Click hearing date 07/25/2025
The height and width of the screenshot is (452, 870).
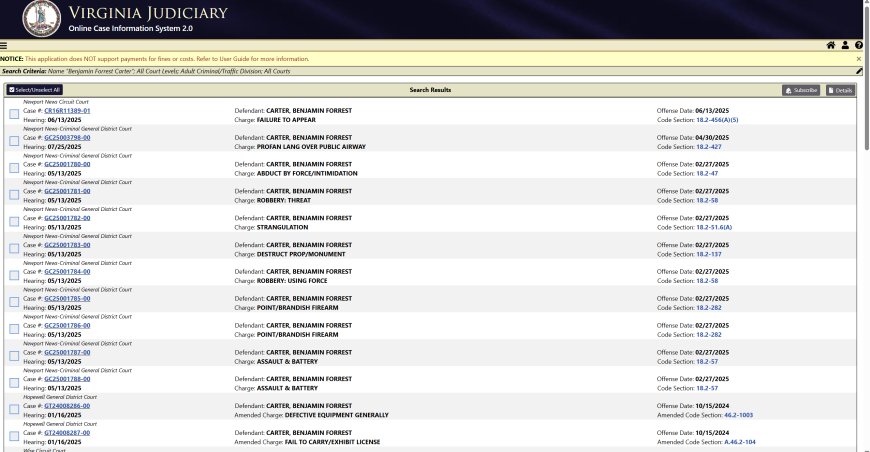coord(64,147)
